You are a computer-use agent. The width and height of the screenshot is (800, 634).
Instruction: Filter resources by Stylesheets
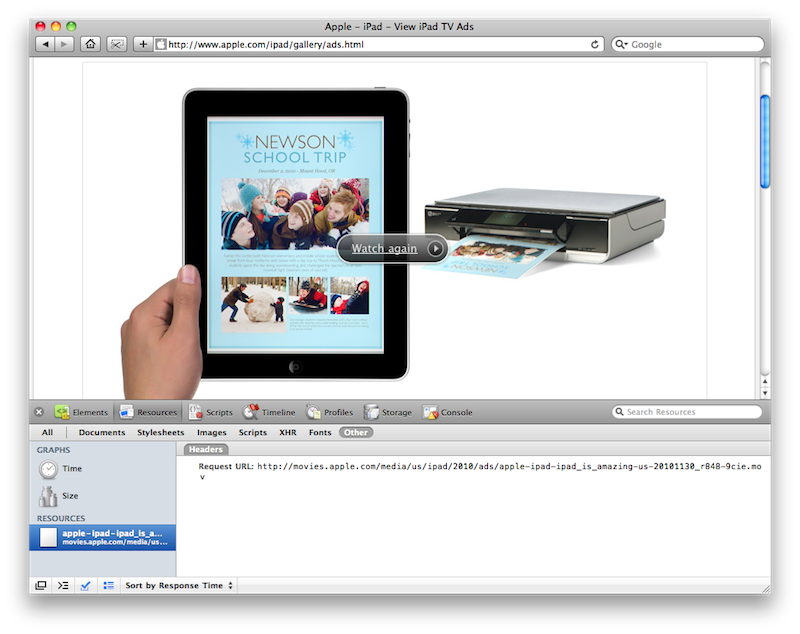(161, 433)
